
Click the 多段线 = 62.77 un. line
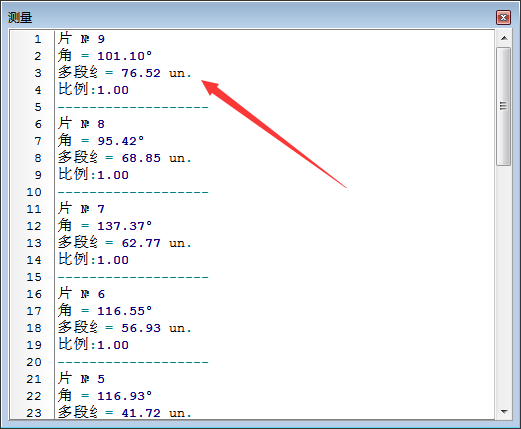[125, 243]
